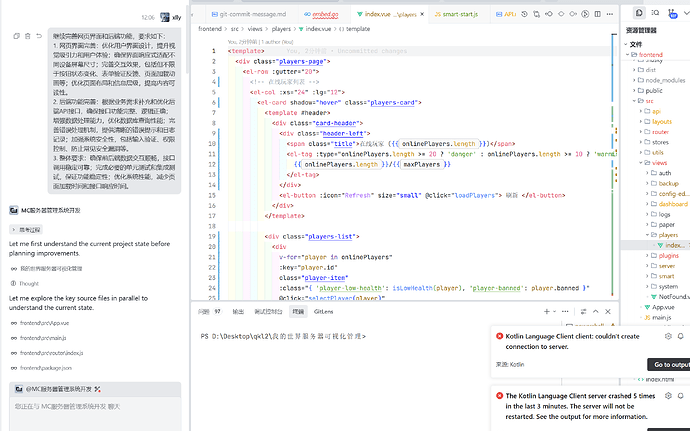This screenshot has width=690, height=431.
Task: Switch to git-commit-message.md tab
Action: [x=249, y=14]
